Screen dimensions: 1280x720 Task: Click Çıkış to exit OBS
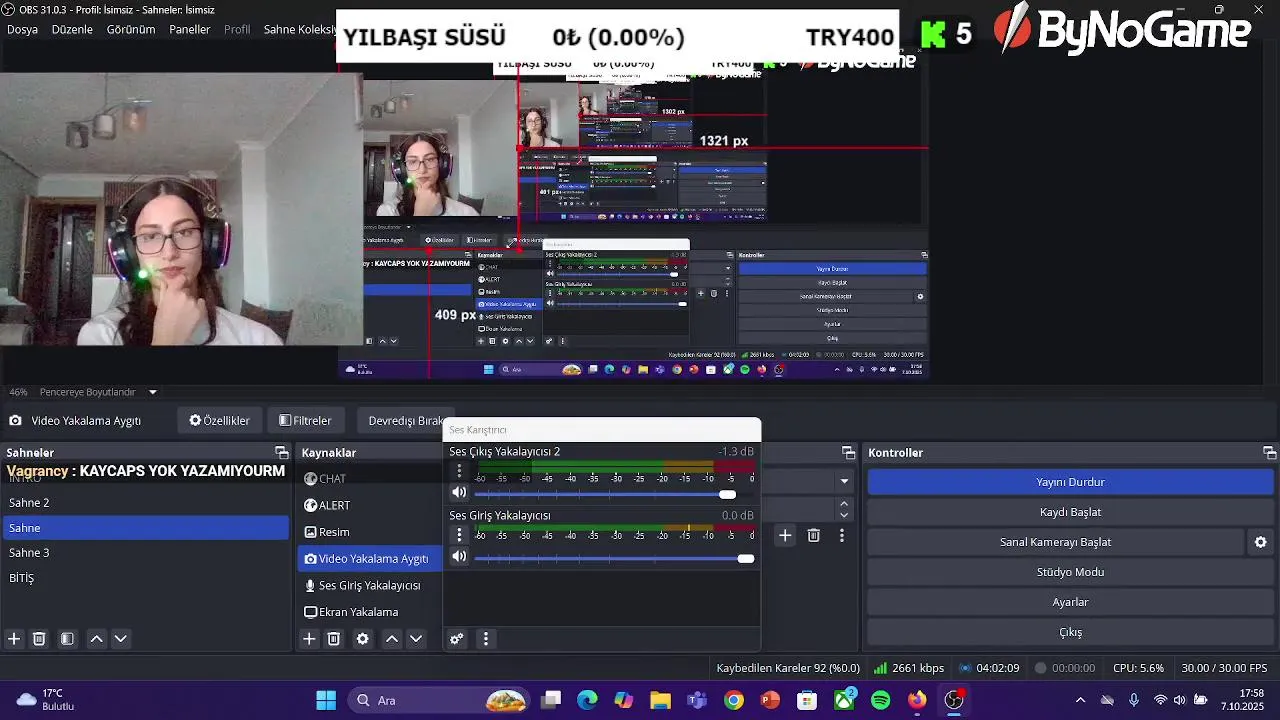[1070, 632]
